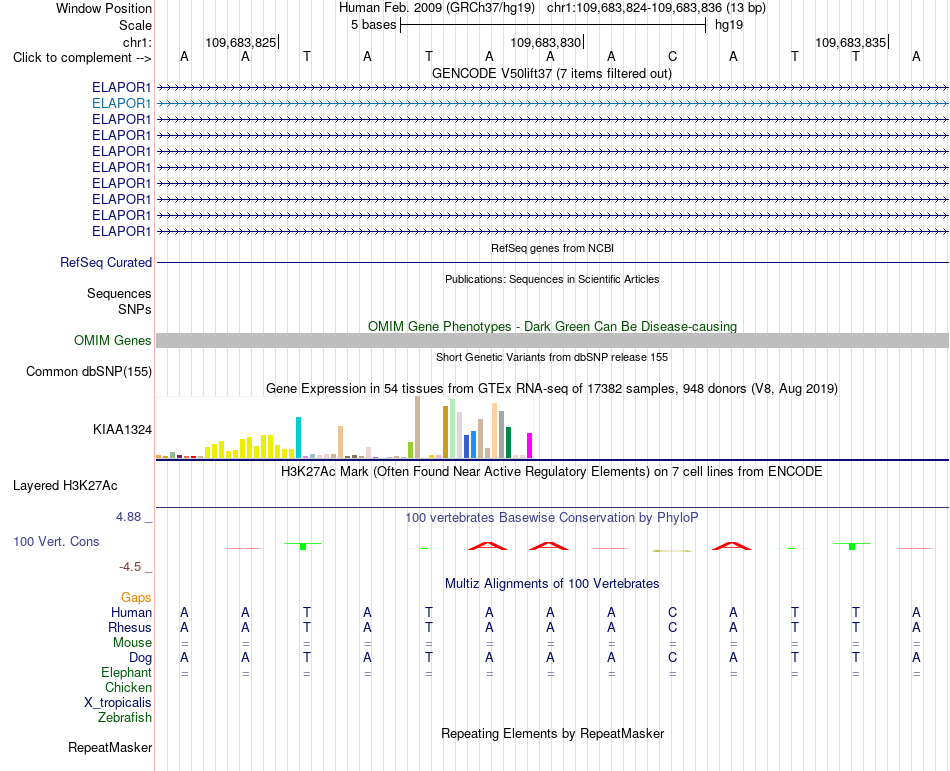Click coordinate label 109,683,835
The image size is (950, 771).
click(850, 42)
